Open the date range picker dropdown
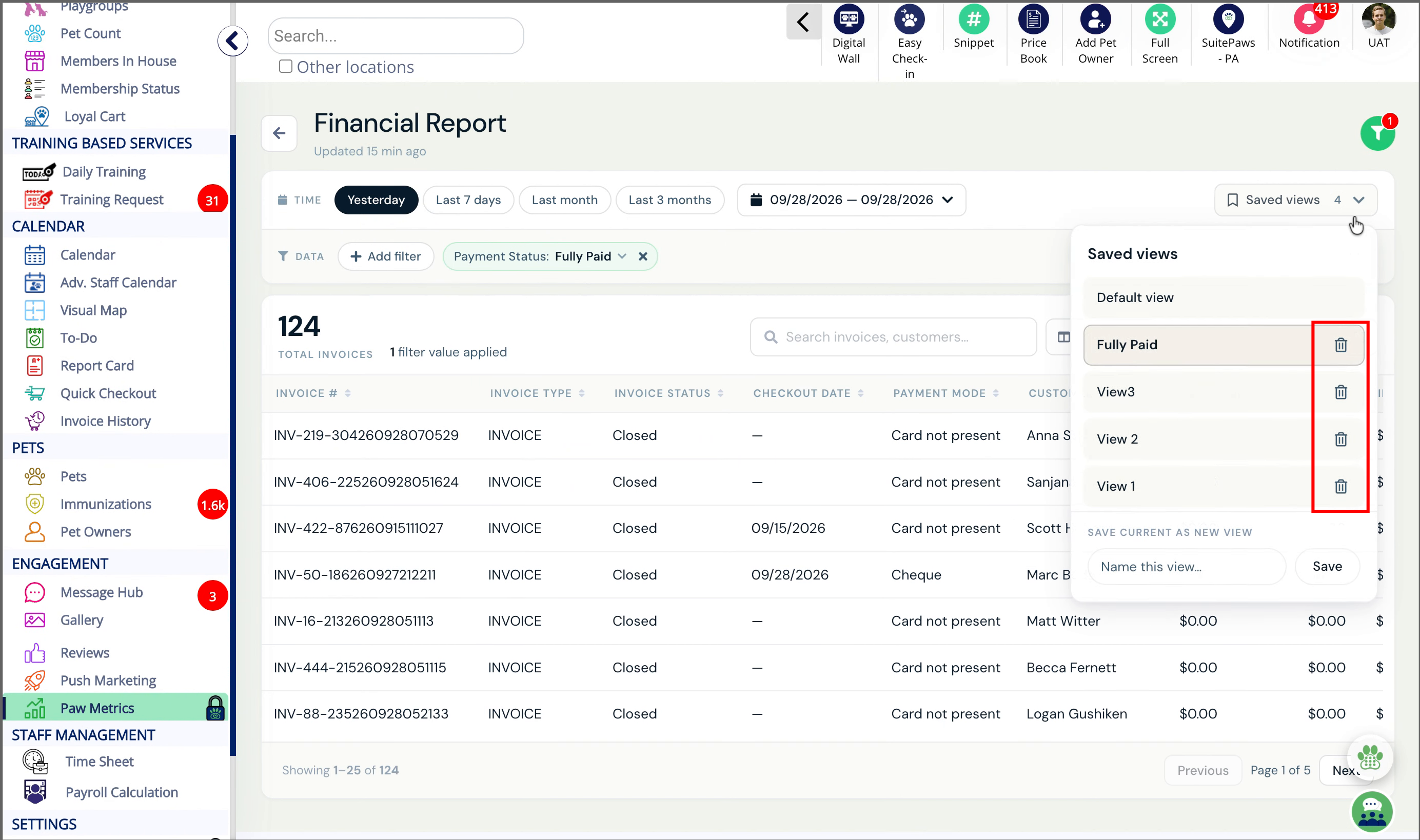 tap(851, 200)
